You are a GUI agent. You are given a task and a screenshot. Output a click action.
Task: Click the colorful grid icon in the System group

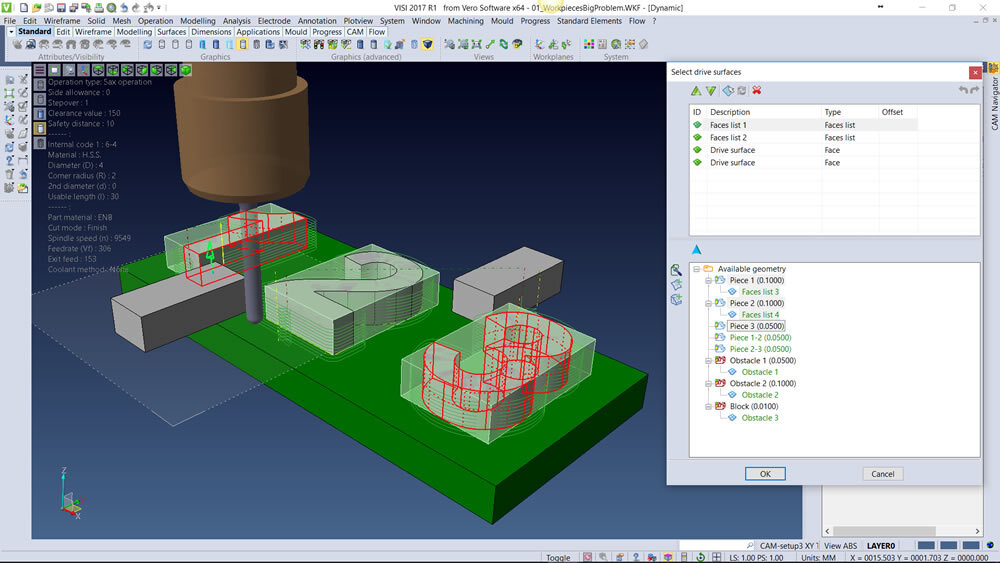[x=589, y=44]
